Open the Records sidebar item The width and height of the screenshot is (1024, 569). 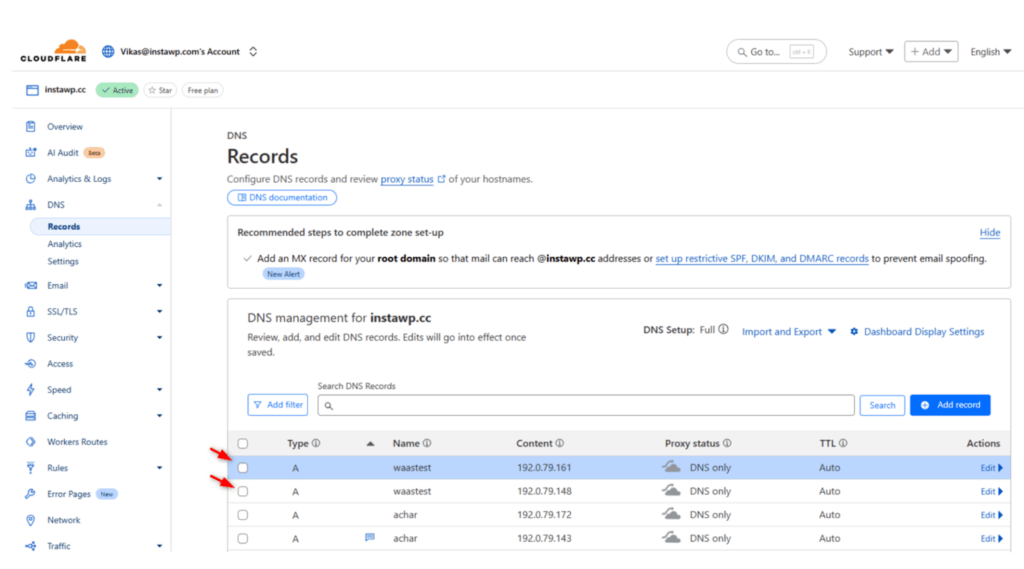pyautogui.click(x=100, y=227)
